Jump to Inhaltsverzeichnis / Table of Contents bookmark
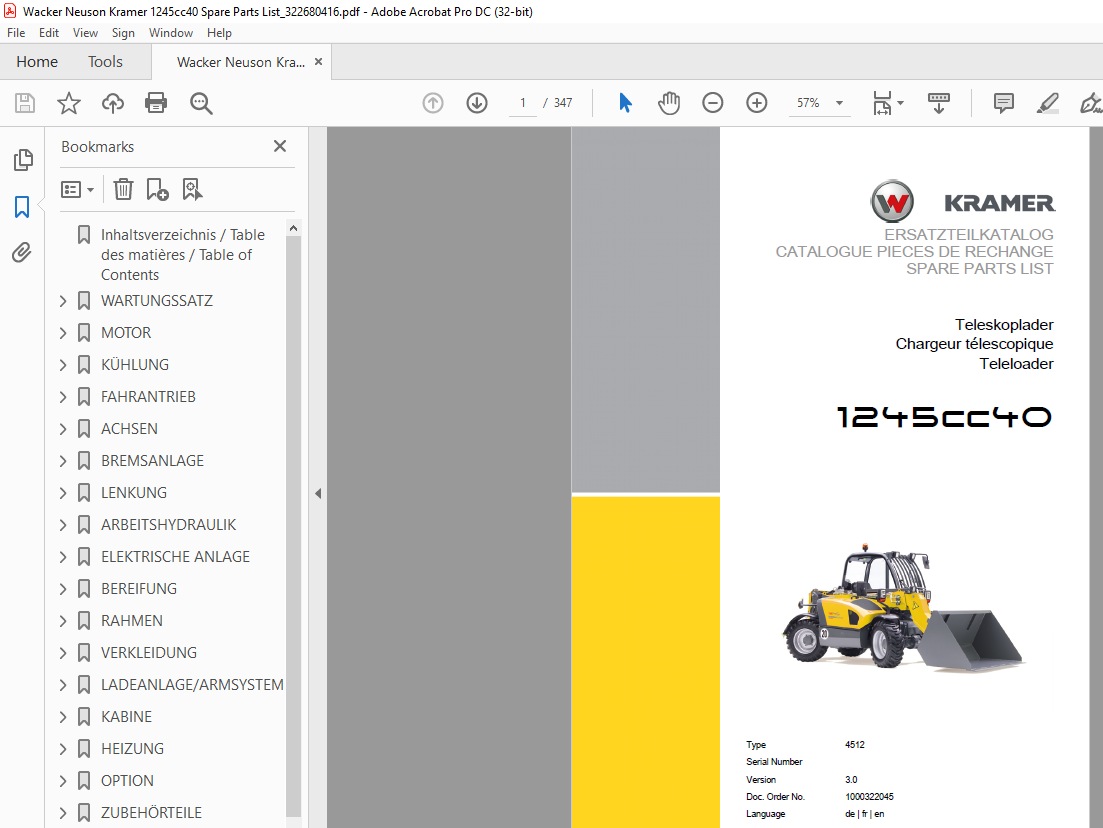 click(183, 255)
